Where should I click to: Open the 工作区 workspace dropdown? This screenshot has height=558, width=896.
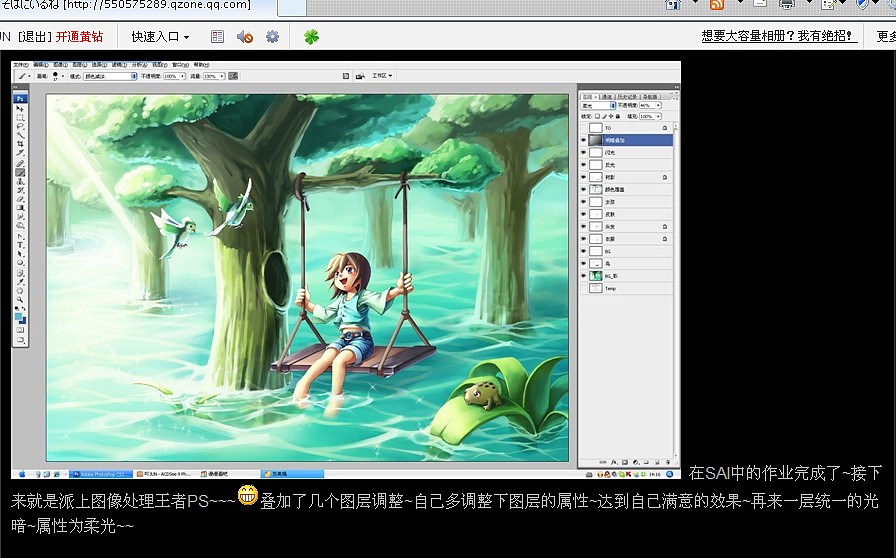click(382, 75)
